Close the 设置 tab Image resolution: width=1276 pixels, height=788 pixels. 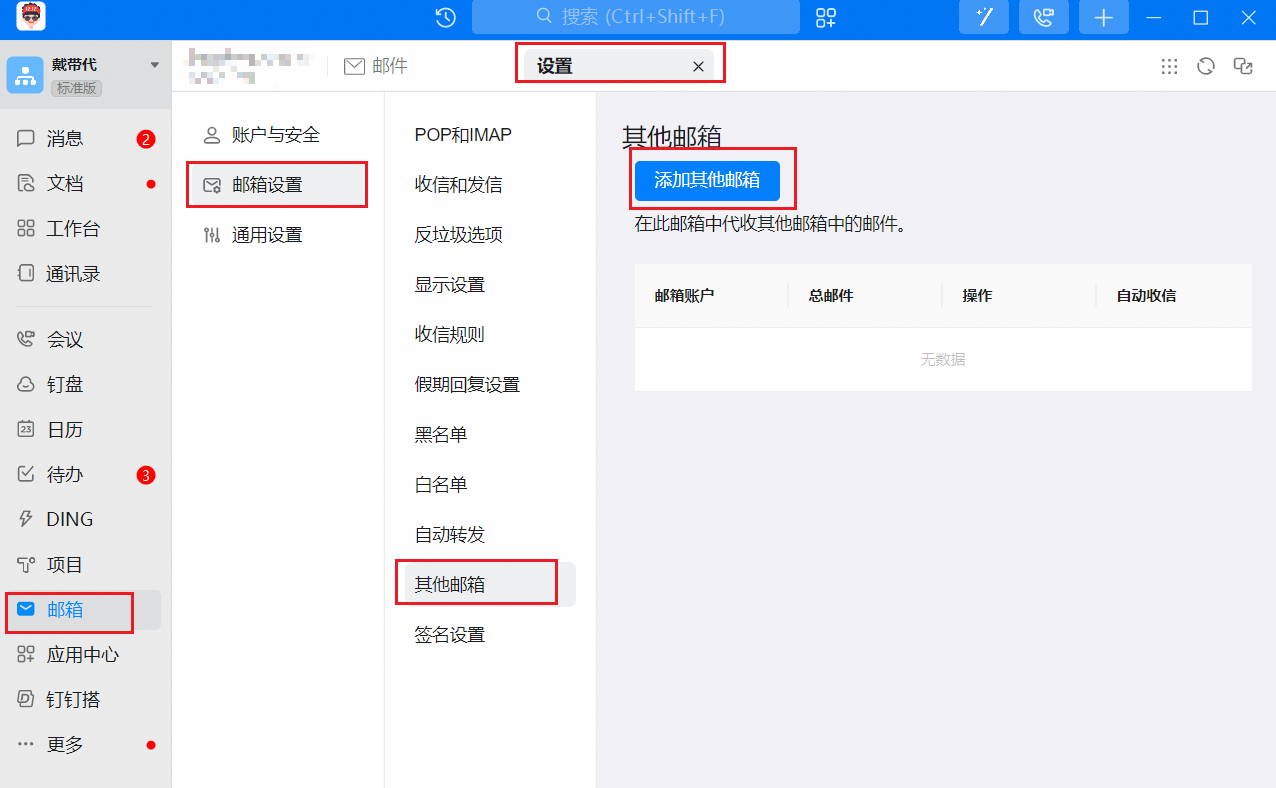pos(698,65)
